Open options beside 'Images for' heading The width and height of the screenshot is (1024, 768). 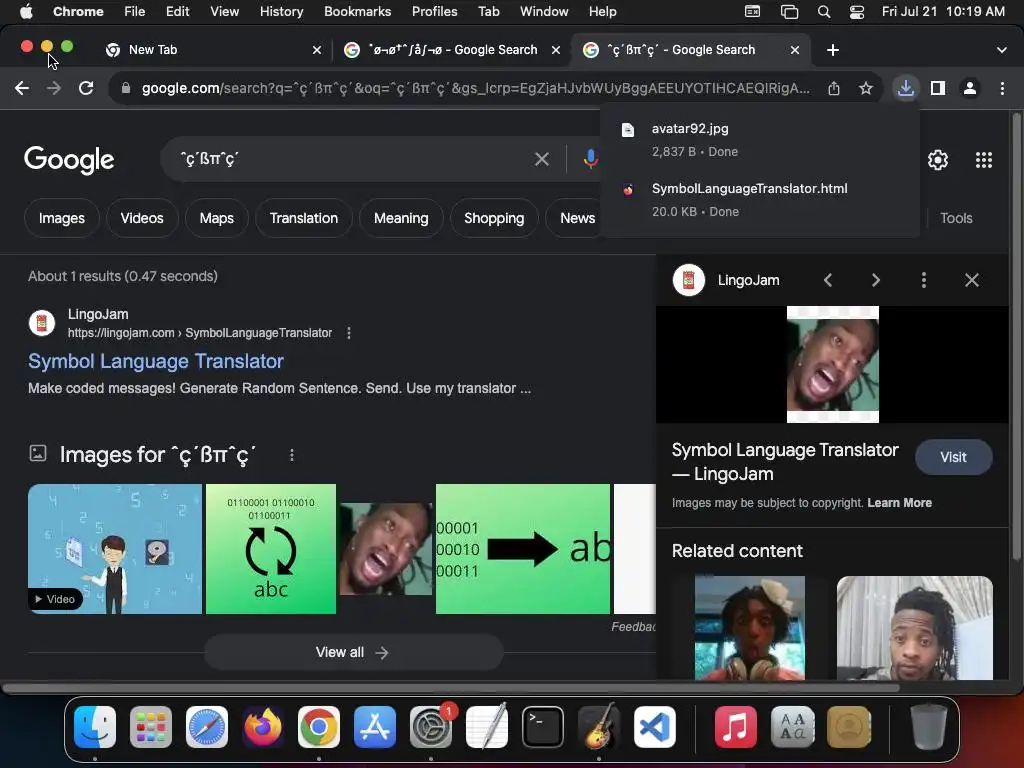(x=292, y=455)
